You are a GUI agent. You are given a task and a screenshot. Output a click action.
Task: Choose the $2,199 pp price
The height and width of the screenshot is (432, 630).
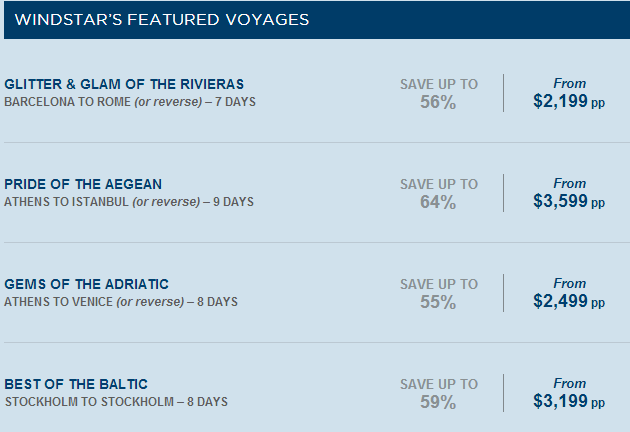point(569,101)
